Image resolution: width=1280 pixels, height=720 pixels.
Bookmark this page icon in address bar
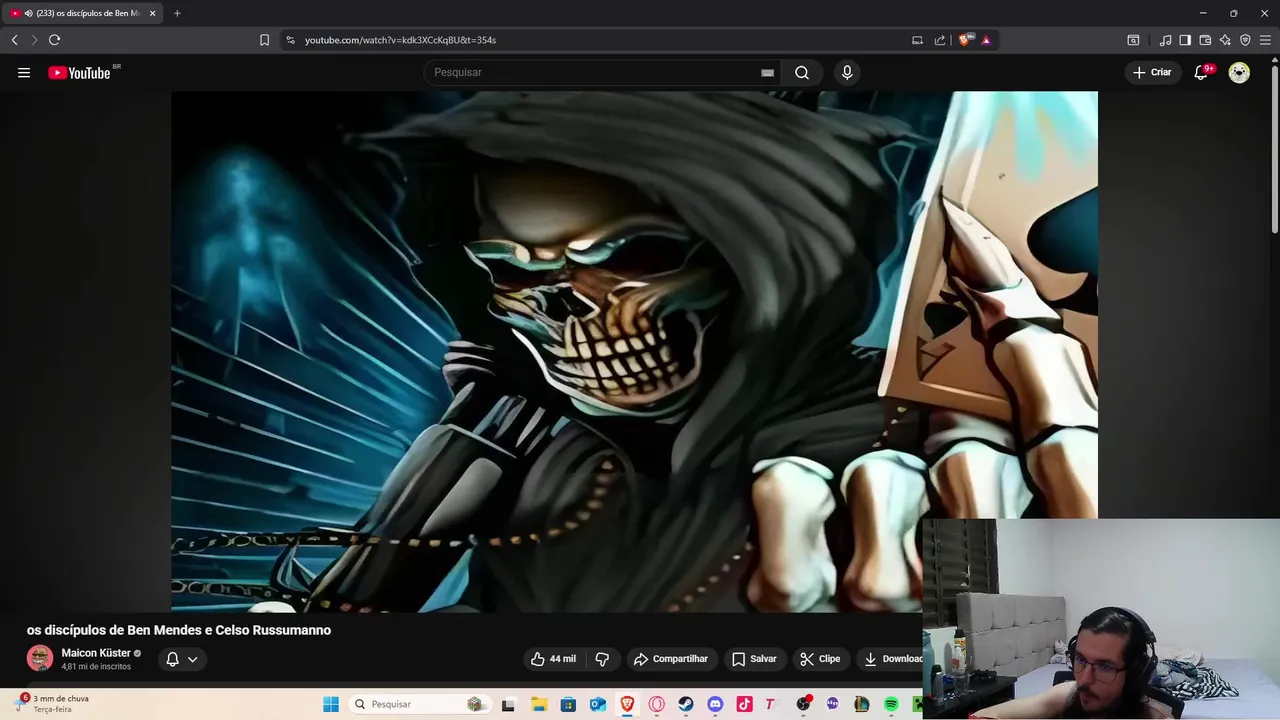click(264, 40)
